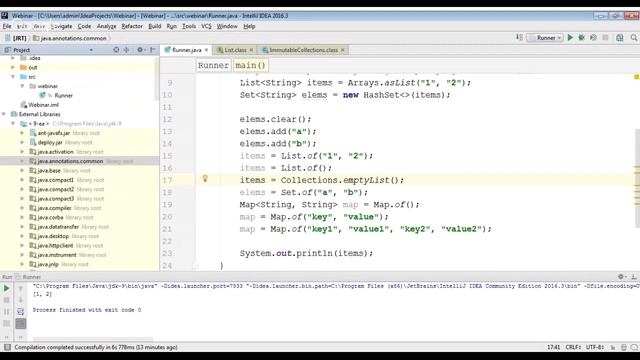This screenshot has height=360, width=640.
Task: Open the Runner run configuration dropdown
Action: (546, 38)
